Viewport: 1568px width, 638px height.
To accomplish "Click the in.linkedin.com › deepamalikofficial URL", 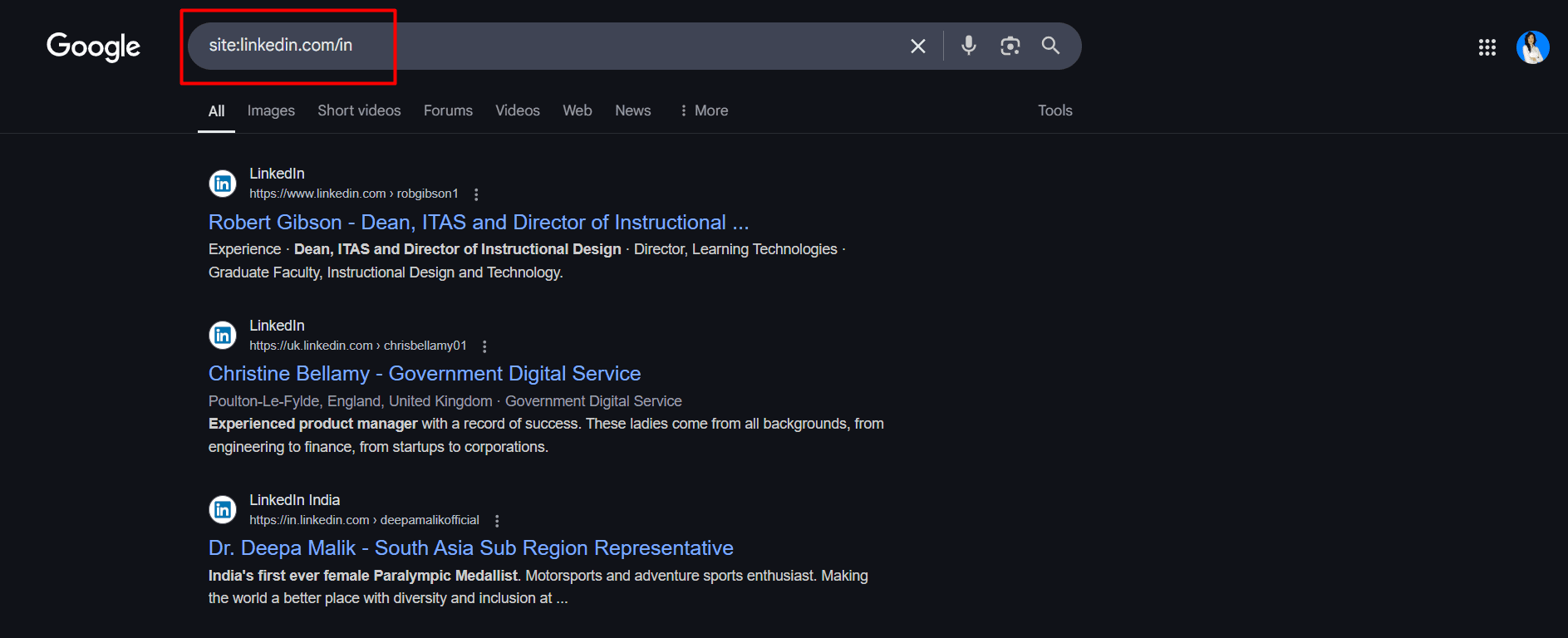I will tap(365, 520).
